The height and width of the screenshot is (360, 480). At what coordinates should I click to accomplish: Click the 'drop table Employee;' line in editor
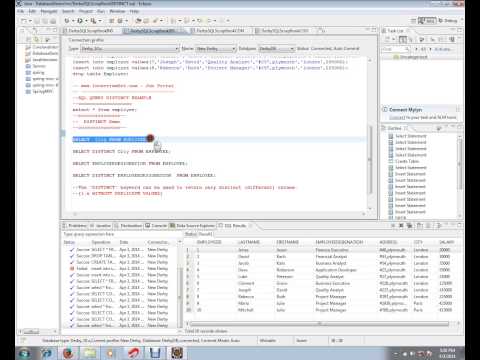tap(100, 74)
